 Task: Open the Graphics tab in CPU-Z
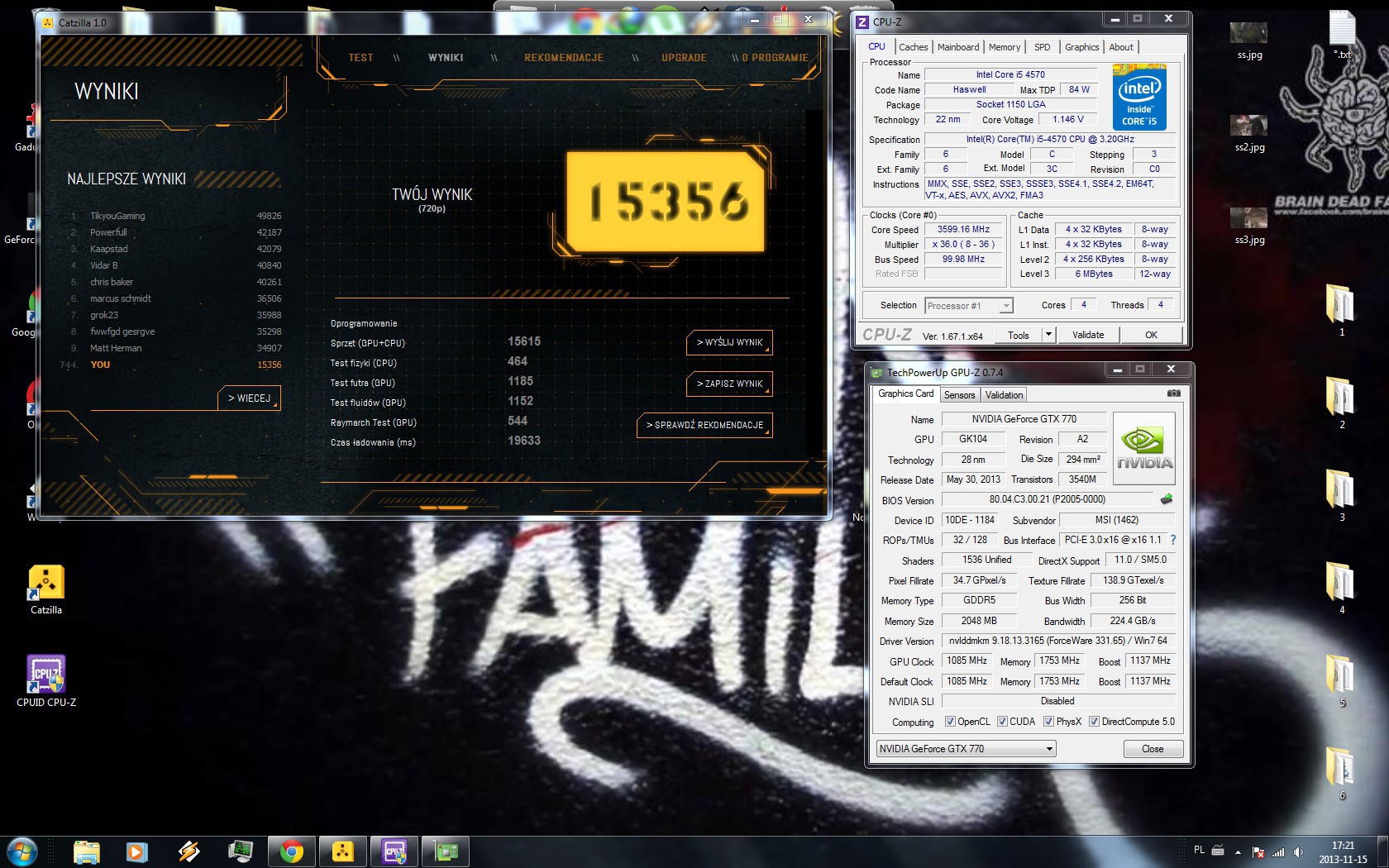pos(1081,47)
